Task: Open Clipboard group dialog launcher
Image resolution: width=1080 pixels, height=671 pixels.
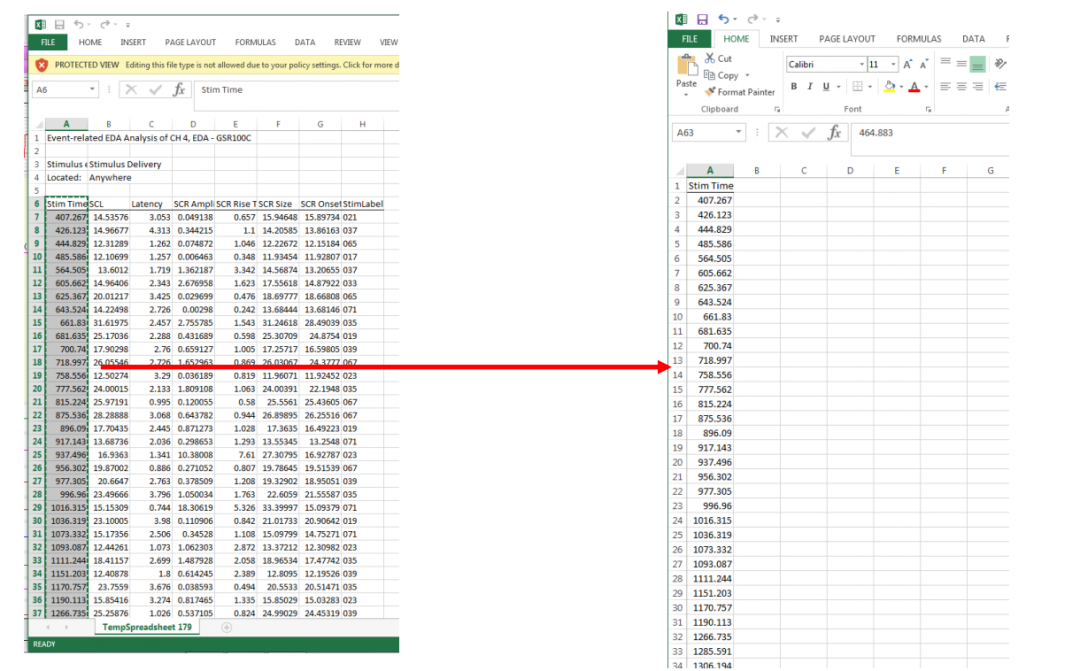Action: [777, 109]
